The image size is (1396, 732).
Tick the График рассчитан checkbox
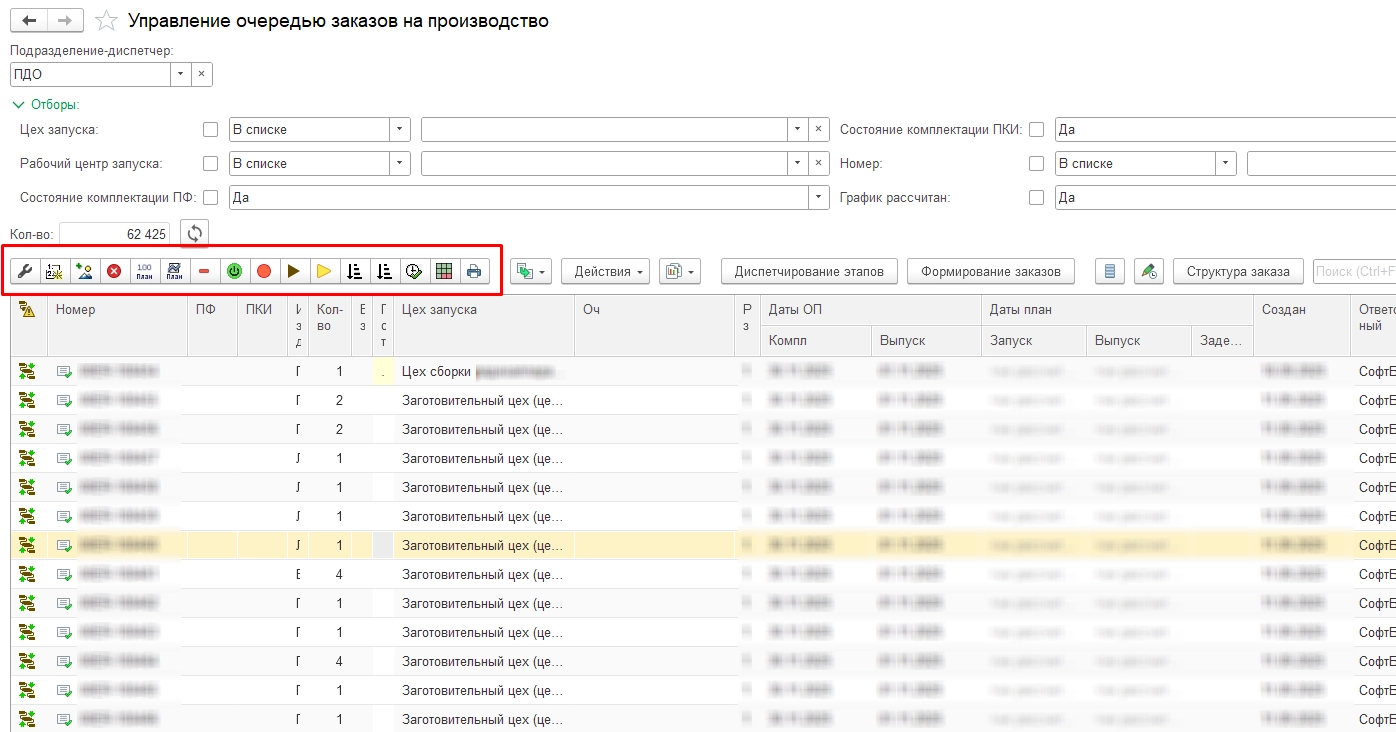tap(1037, 198)
